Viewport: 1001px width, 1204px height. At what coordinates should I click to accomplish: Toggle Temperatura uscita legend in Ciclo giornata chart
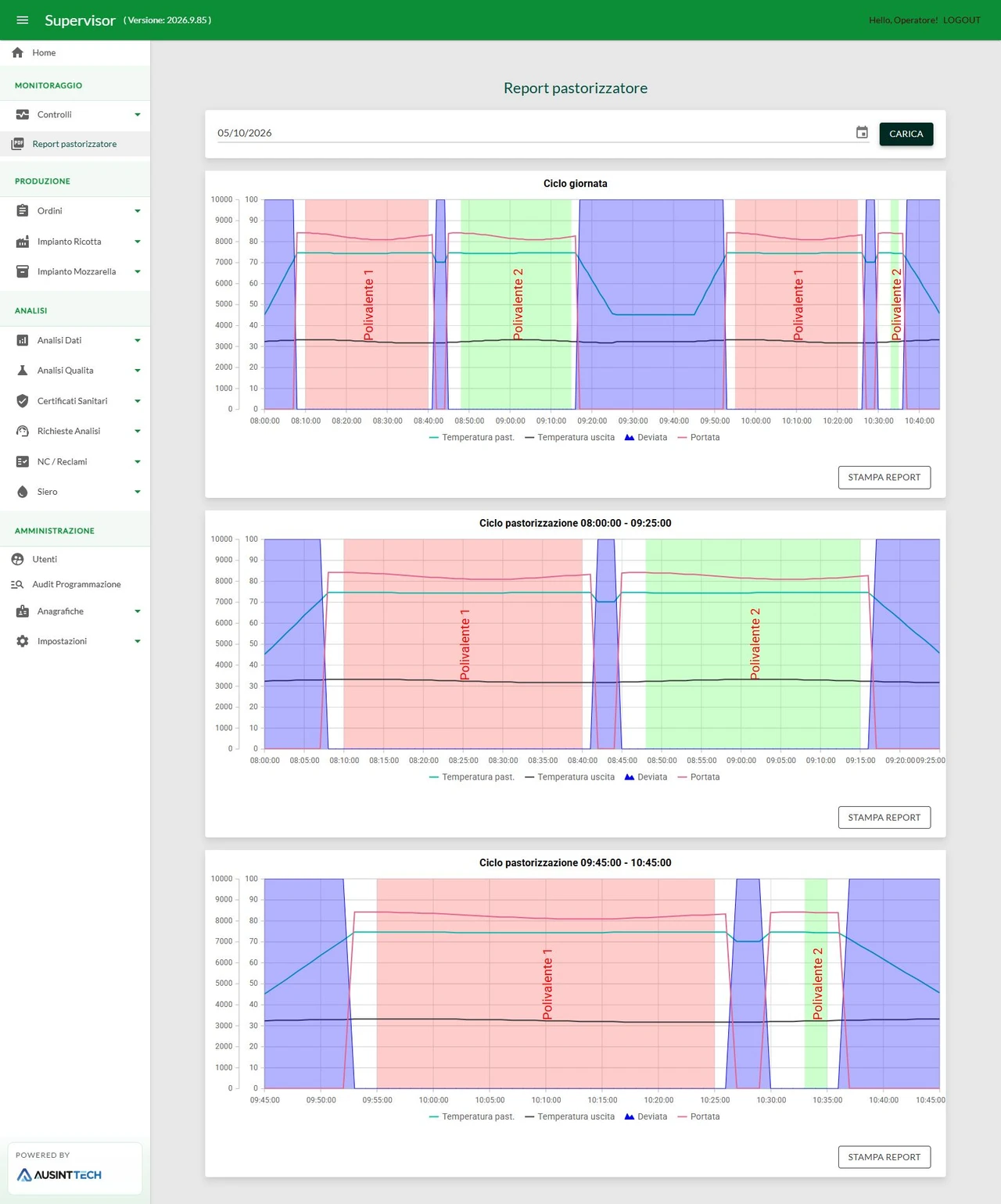(570, 438)
